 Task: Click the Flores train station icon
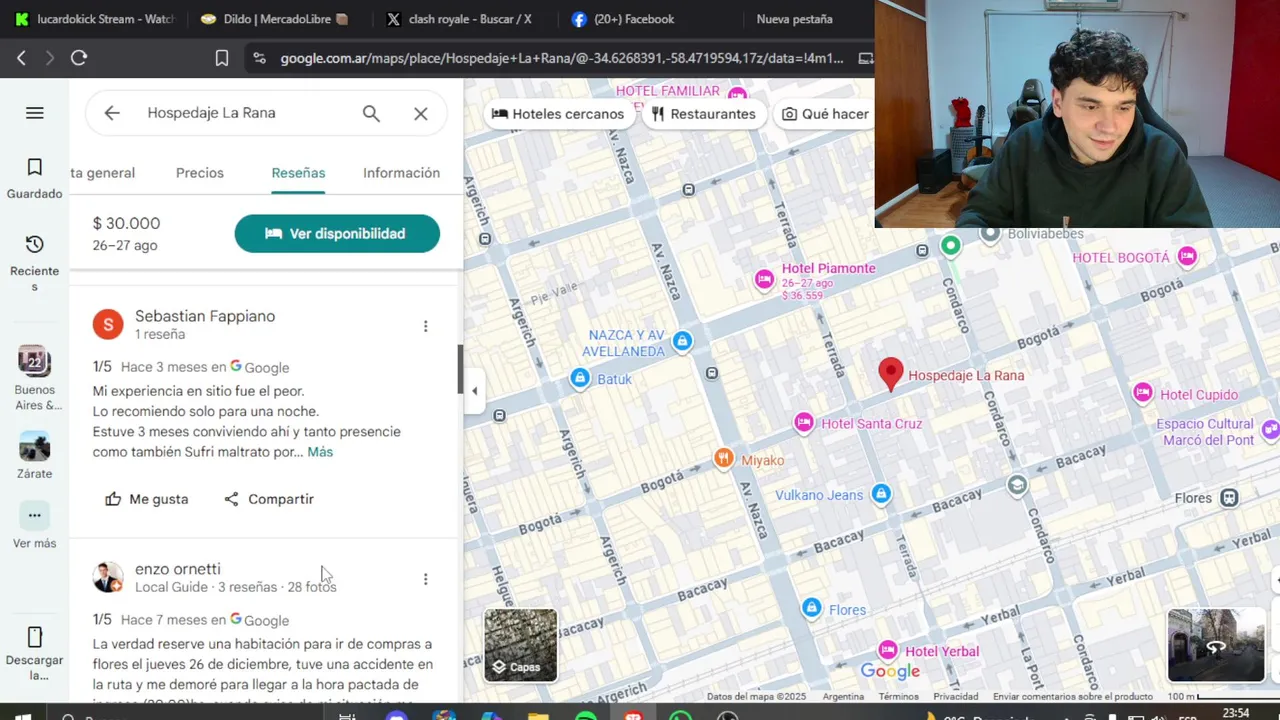1229,497
